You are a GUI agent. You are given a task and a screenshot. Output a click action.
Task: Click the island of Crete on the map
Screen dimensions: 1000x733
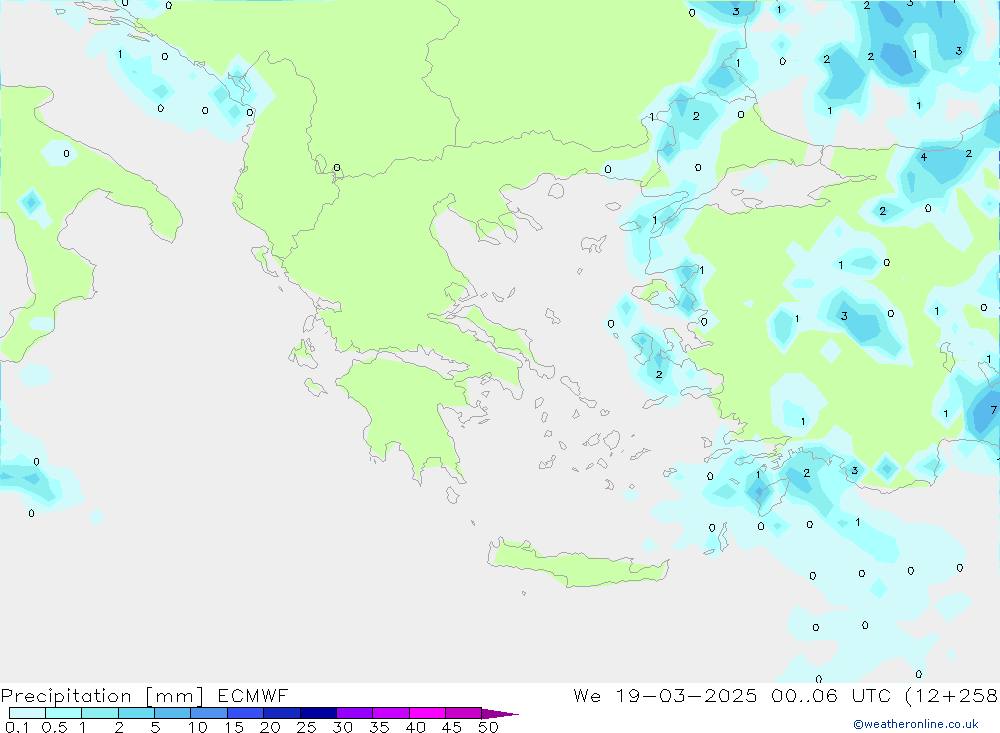577,565
